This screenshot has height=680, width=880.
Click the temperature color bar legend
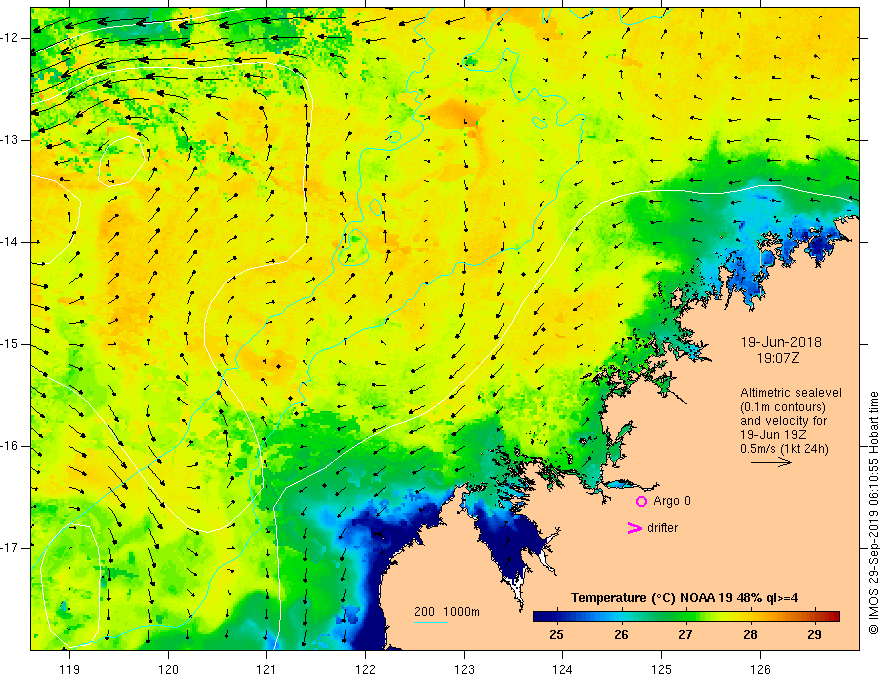(686, 616)
